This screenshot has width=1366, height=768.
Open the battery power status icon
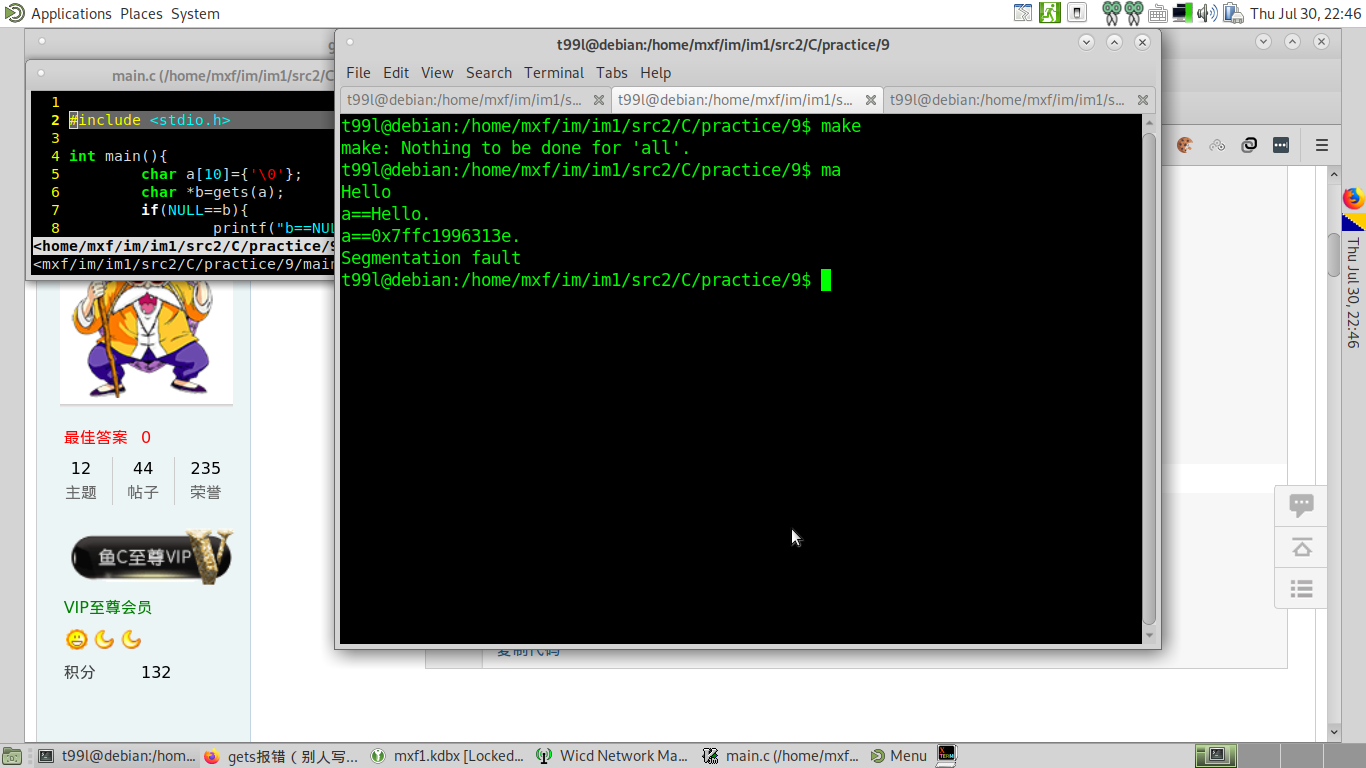[1234, 13]
